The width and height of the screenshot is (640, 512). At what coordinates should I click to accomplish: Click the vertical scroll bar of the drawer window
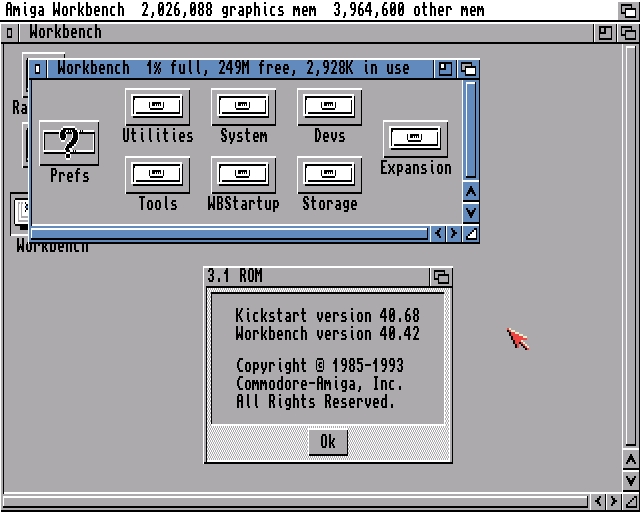(471, 130)
